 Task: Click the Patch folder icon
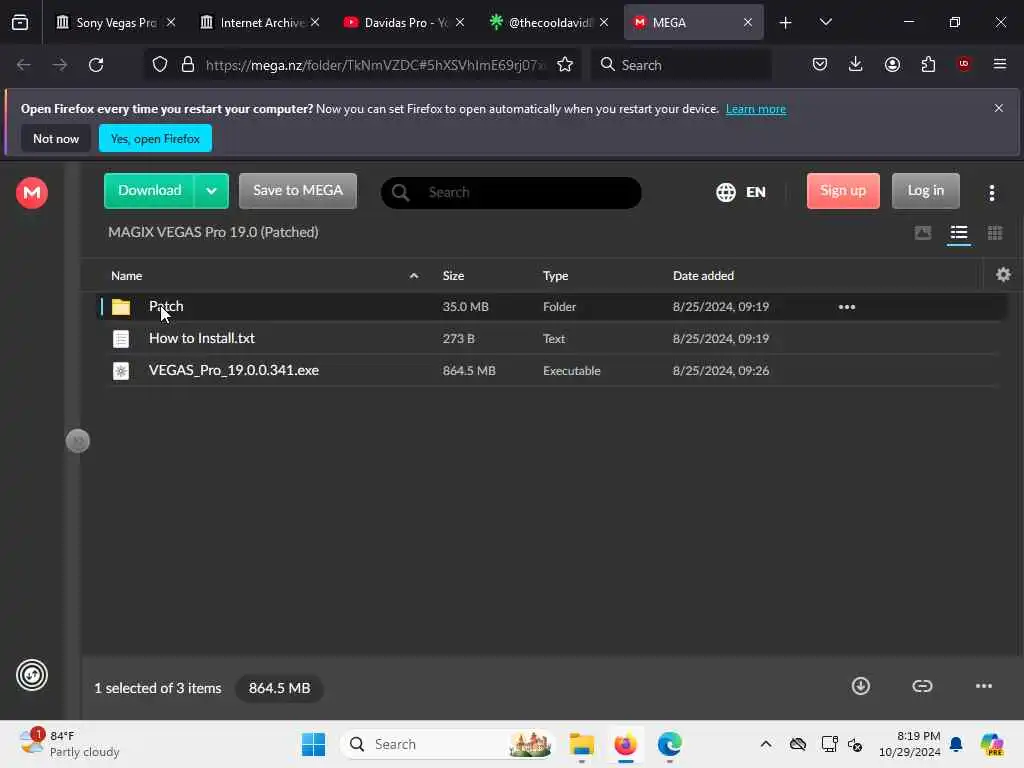tap(121, 307)
